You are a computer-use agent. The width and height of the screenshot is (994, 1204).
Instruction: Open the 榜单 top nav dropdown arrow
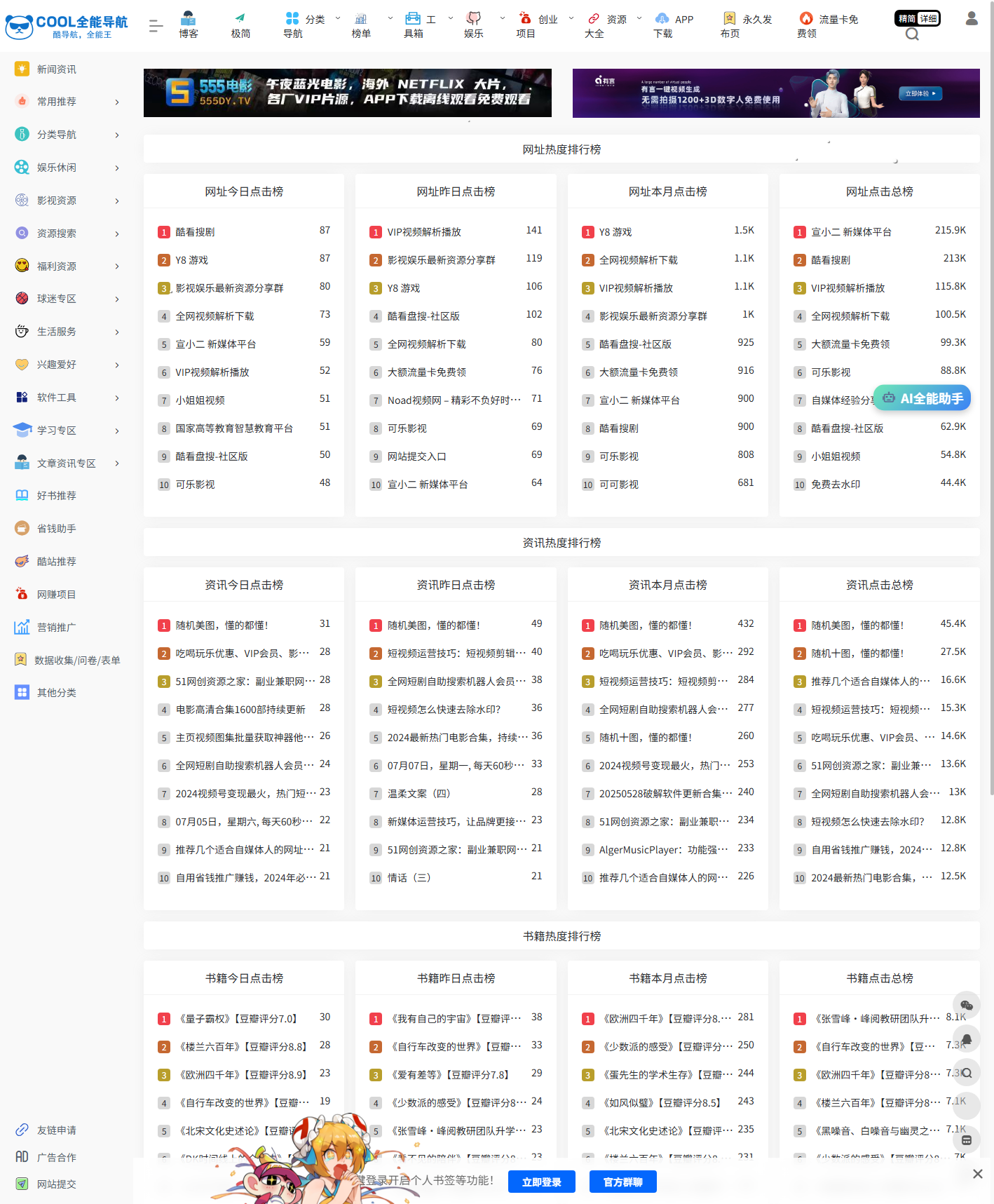[x=390, y=19]
